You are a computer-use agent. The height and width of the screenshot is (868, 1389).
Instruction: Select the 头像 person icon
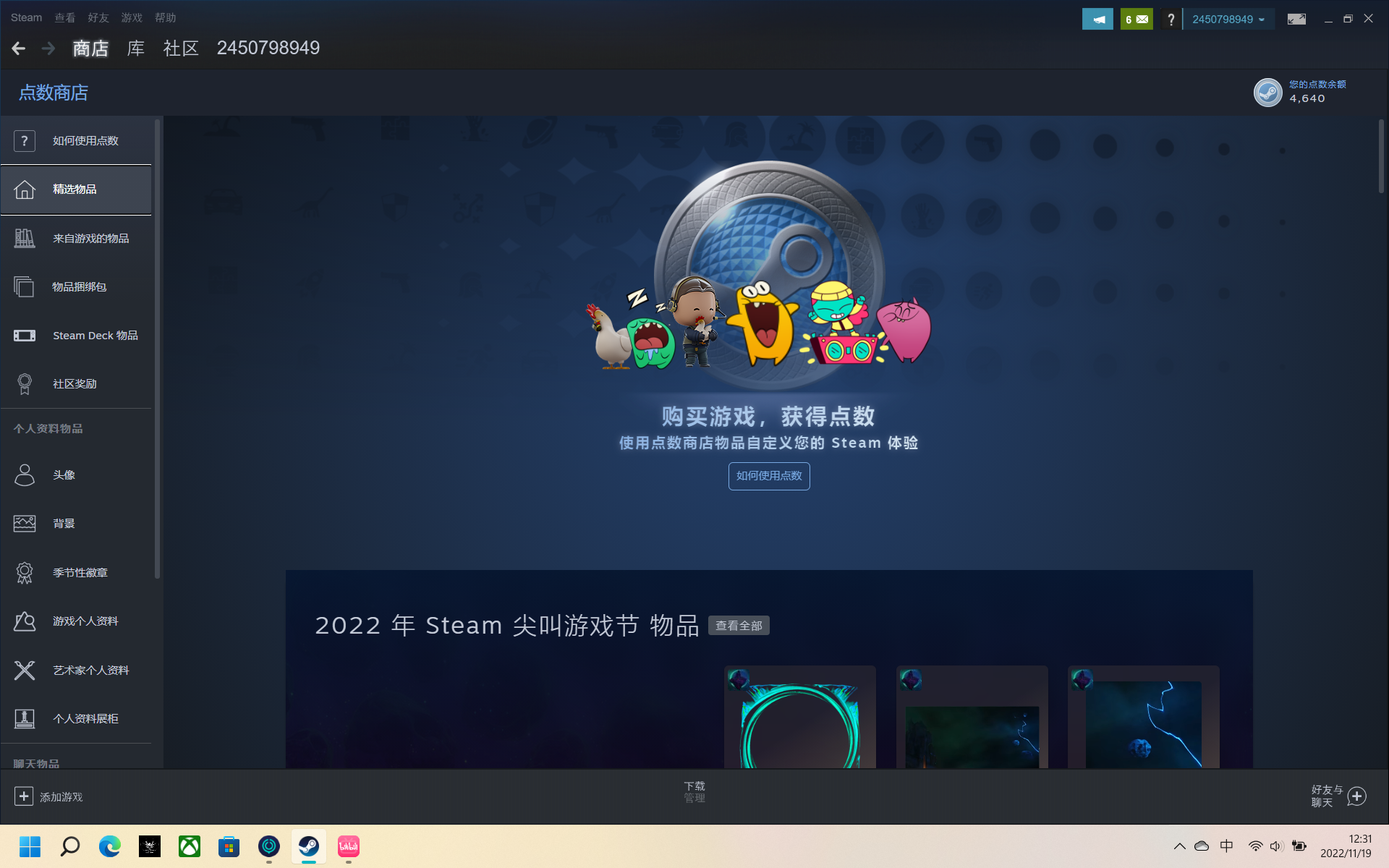coord(24,475)
